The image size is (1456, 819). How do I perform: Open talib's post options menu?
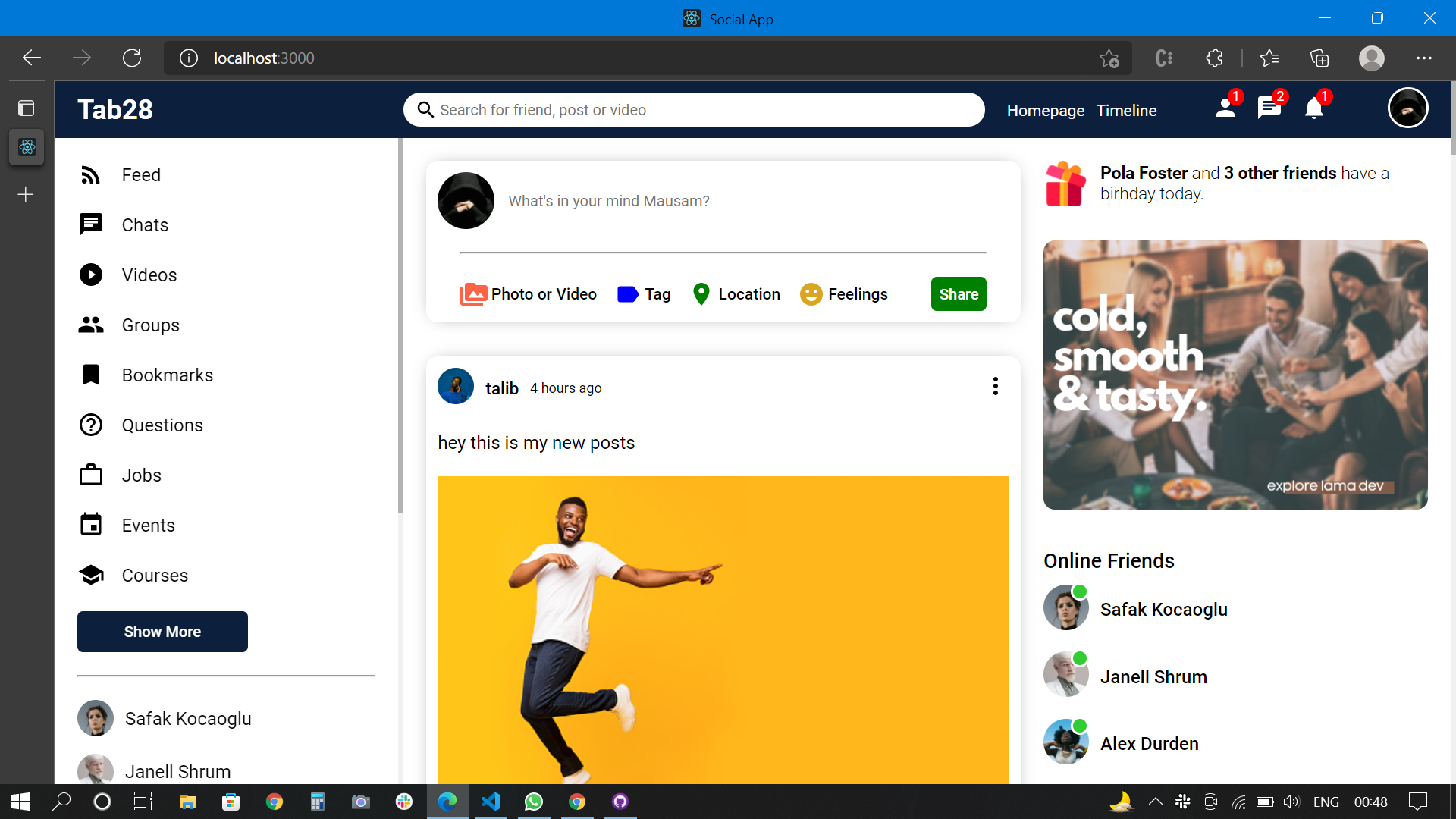(995, 386)
